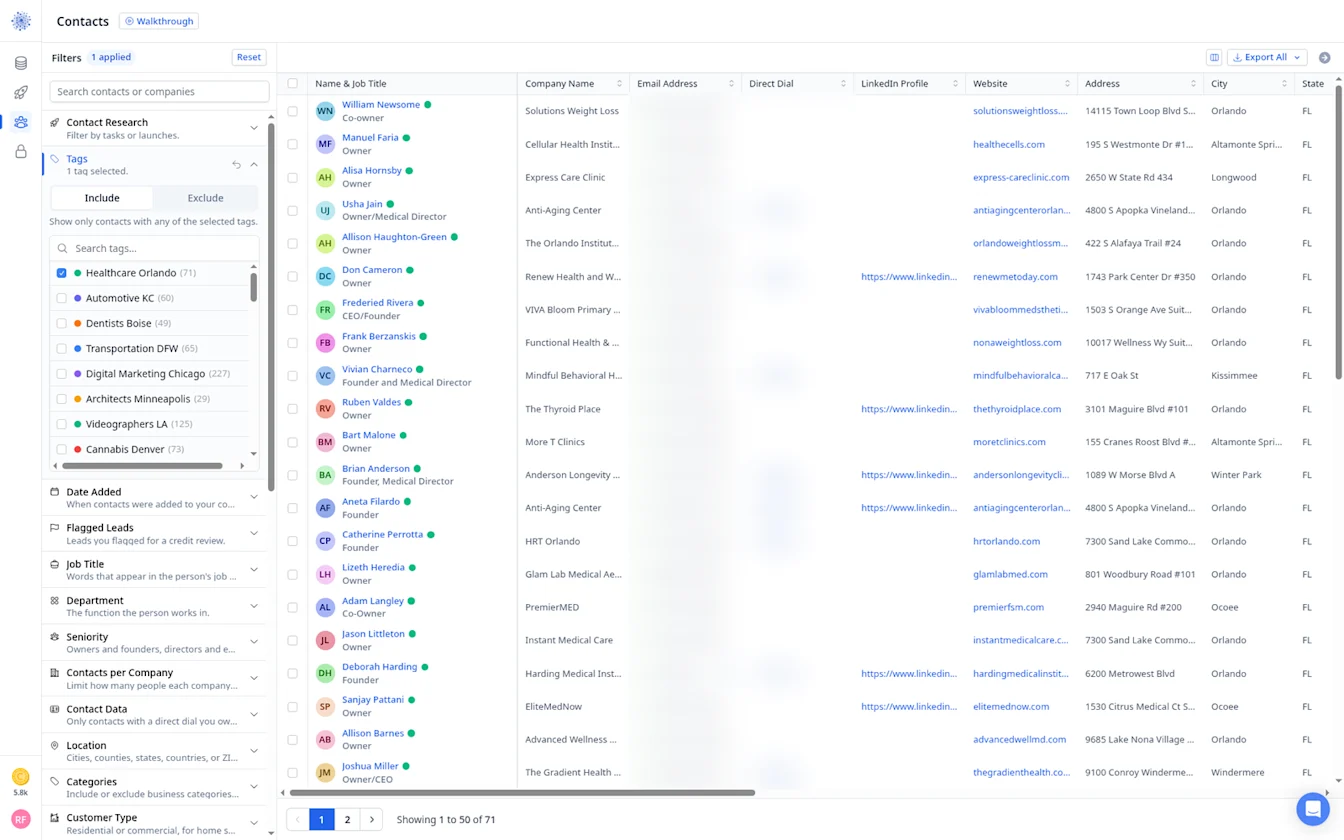Check the Automotive KC tag
Screen dimensions: 1344x840
click(x=62, y=298)
